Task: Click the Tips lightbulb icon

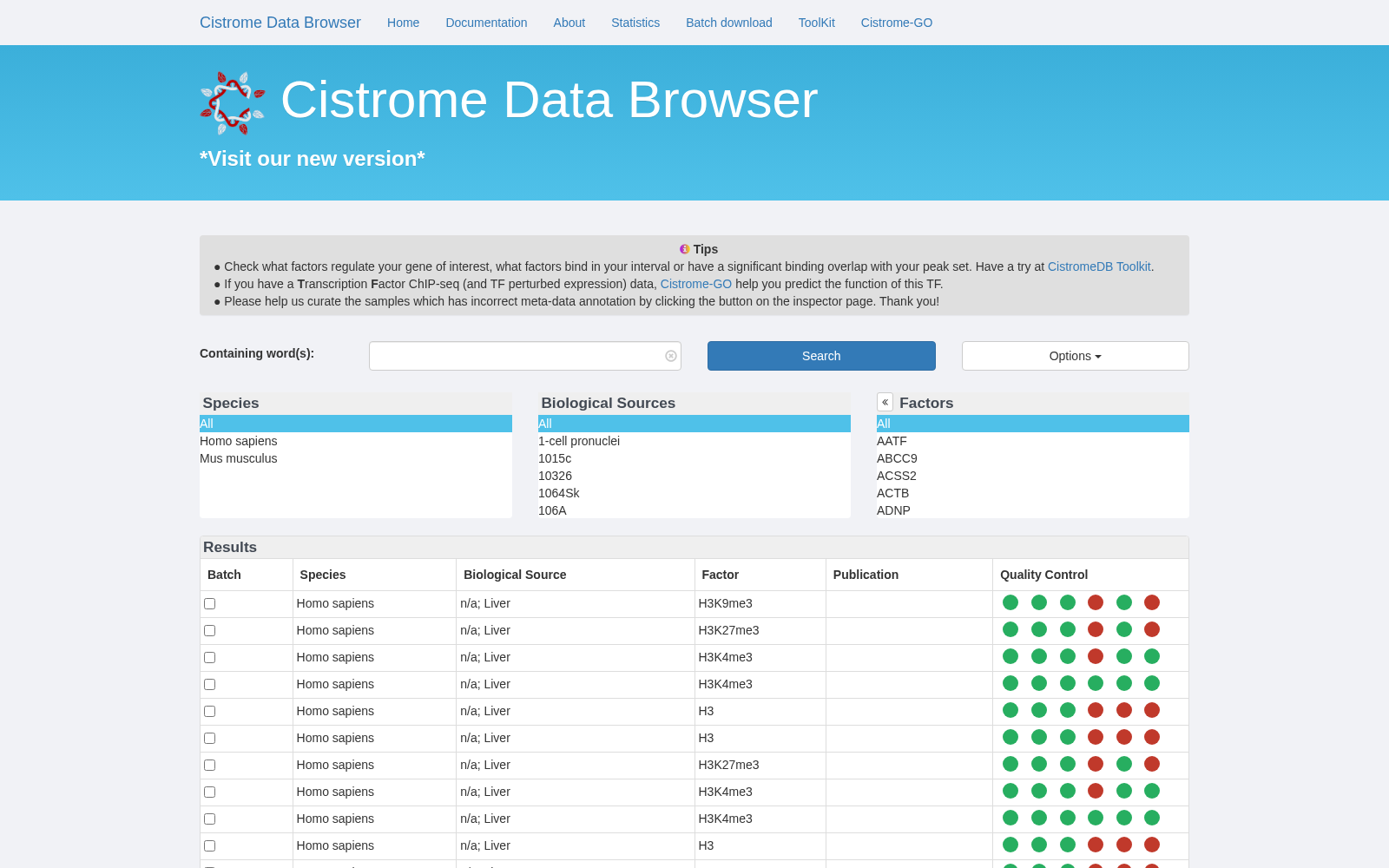Action: (684, 249)
